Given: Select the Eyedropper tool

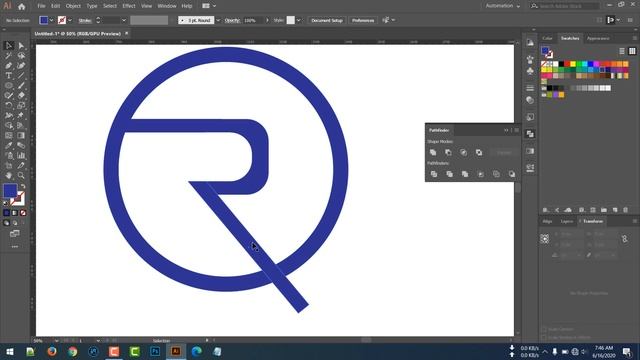Looking at the screenshot, I should 9,145.
